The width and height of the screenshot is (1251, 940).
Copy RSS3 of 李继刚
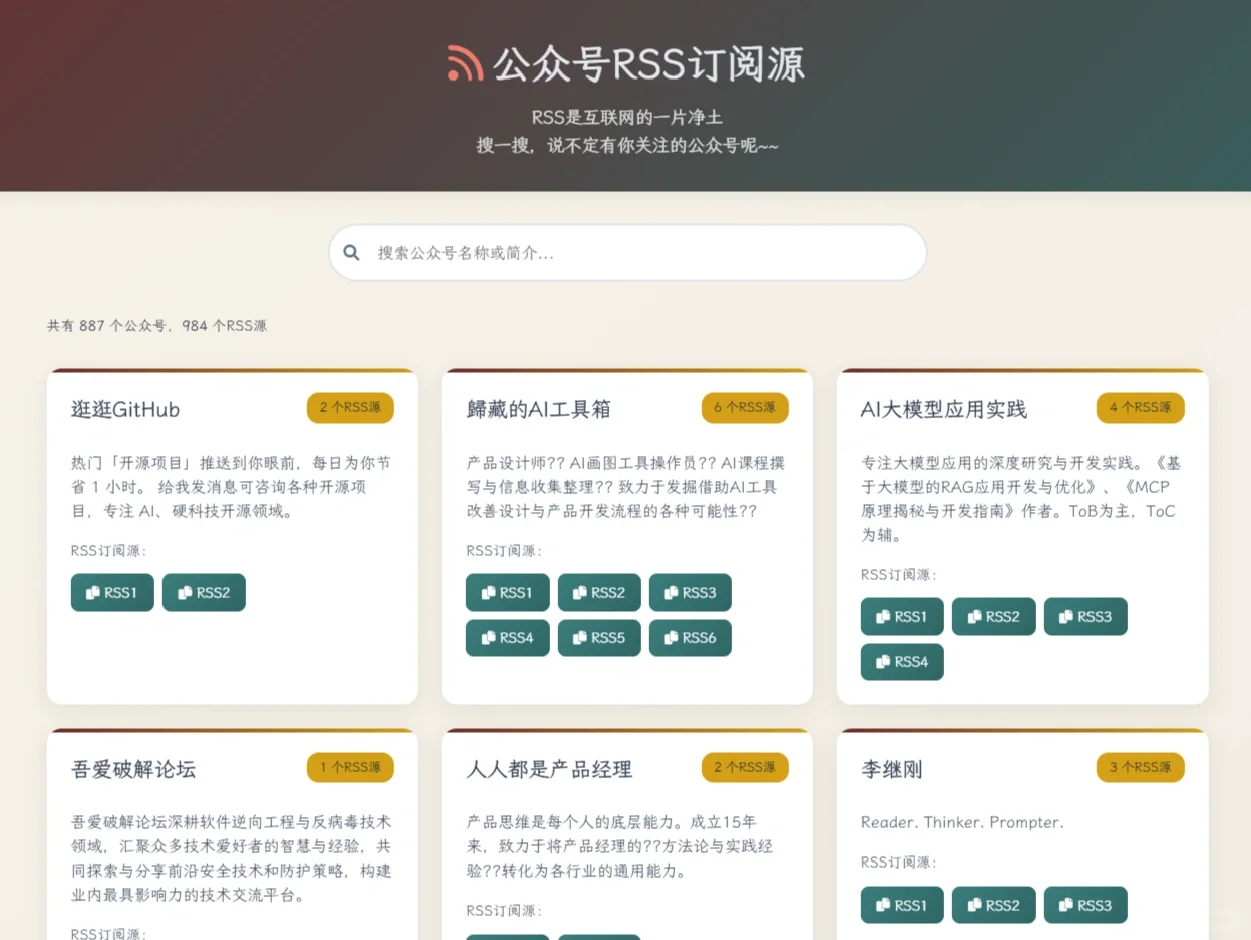(1086, 905)
